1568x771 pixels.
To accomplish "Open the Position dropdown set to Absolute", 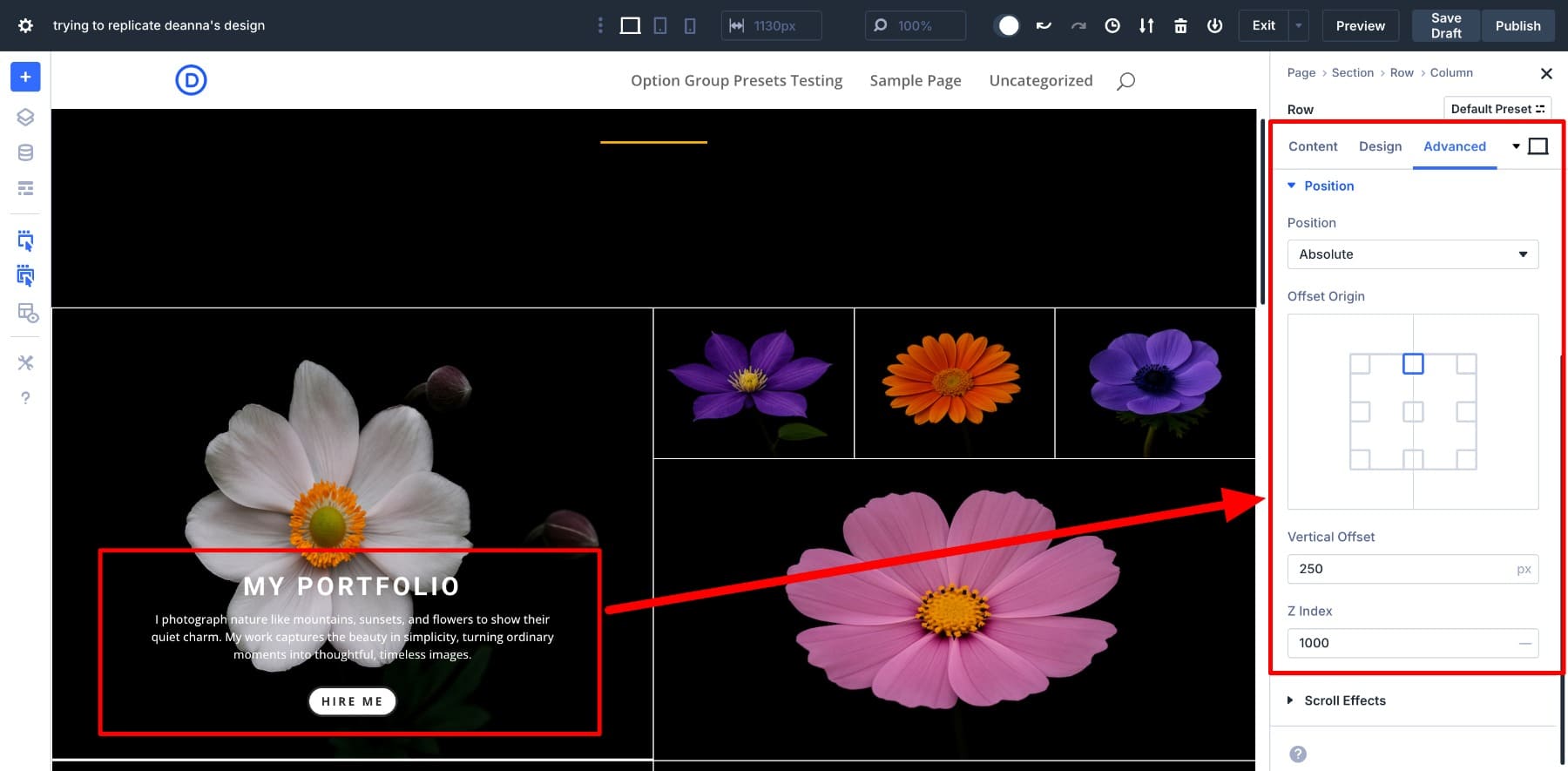I will pyautogui.click(x=1412, y=254).
